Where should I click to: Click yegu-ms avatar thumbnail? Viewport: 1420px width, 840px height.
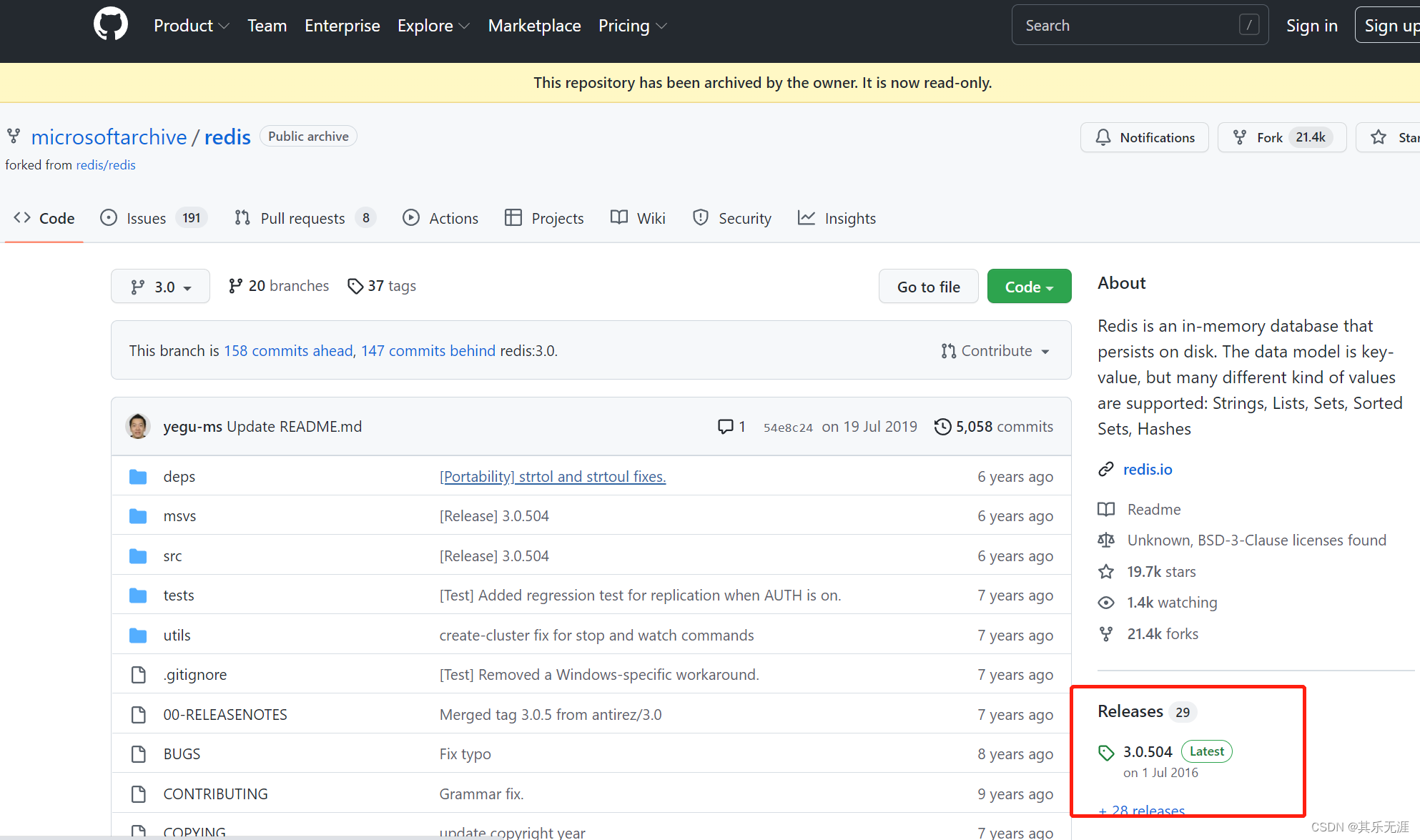click(x=138, y=426)
